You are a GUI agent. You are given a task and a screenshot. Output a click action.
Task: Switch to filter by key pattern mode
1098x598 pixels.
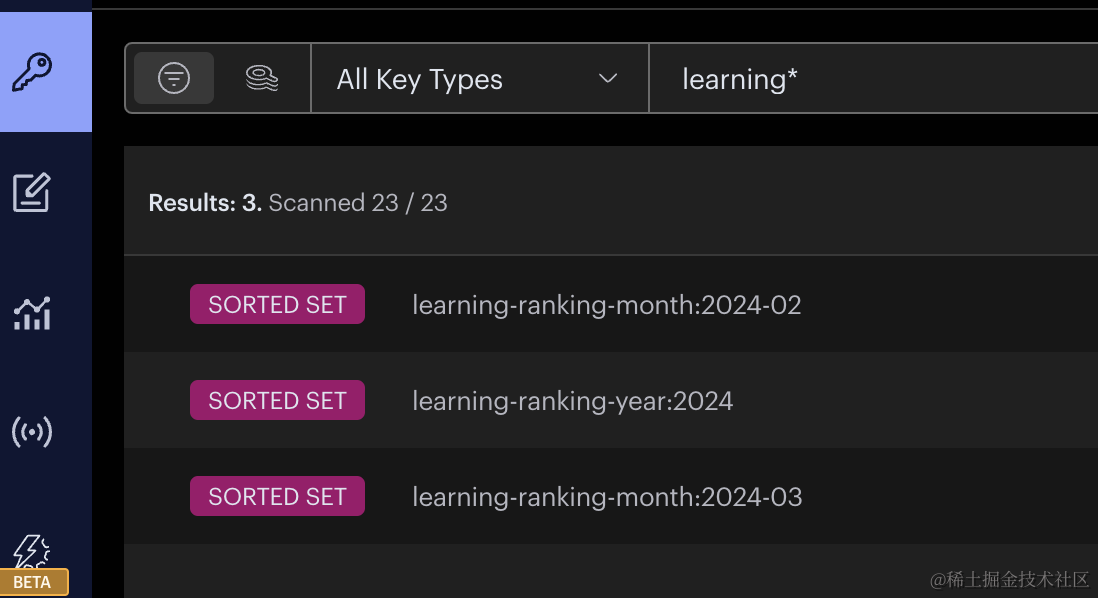(x=174, y=78)
